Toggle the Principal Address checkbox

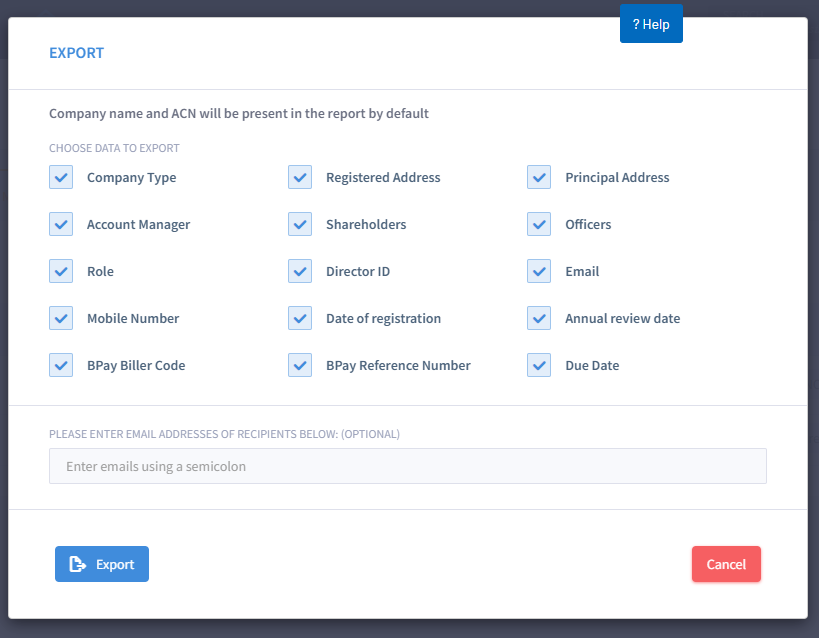(539, 177)
